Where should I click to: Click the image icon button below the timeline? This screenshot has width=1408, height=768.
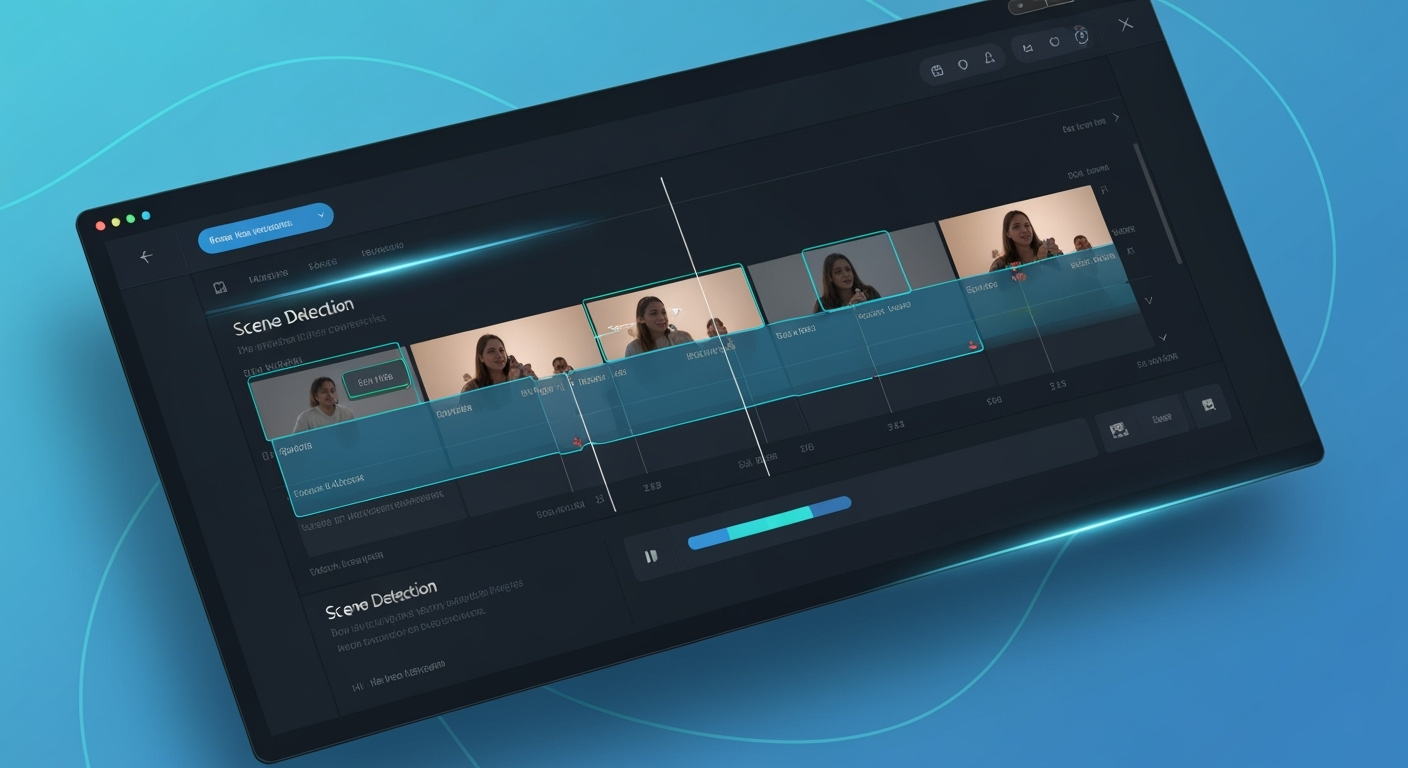(1118, 430)
